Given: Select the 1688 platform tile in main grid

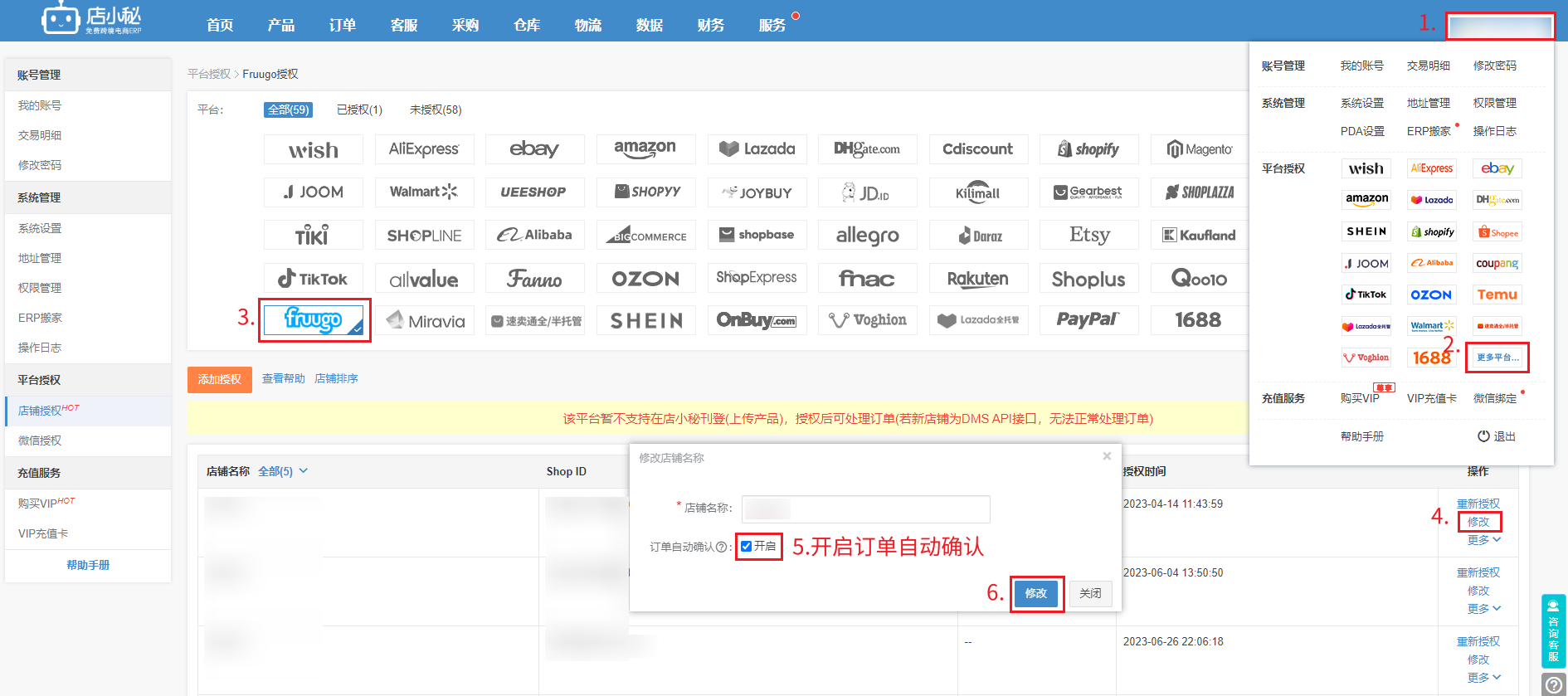Looking at the screenshot, I should pos(1200,320).
